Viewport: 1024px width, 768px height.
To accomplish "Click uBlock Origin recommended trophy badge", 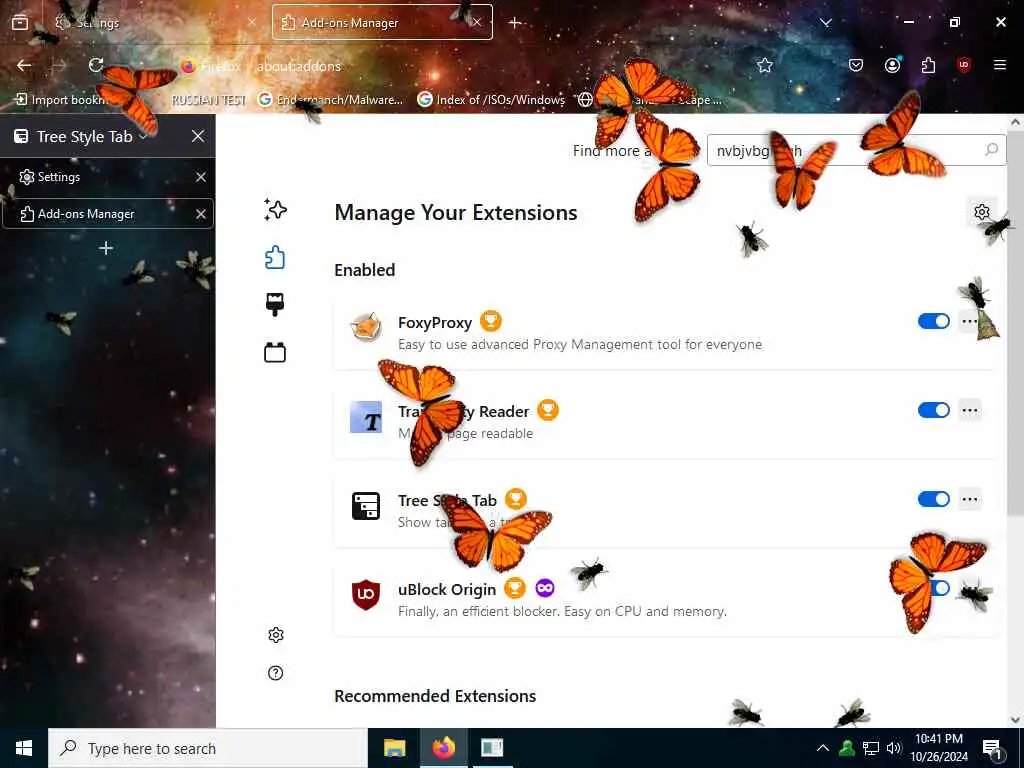I will [x=515, y=588].
